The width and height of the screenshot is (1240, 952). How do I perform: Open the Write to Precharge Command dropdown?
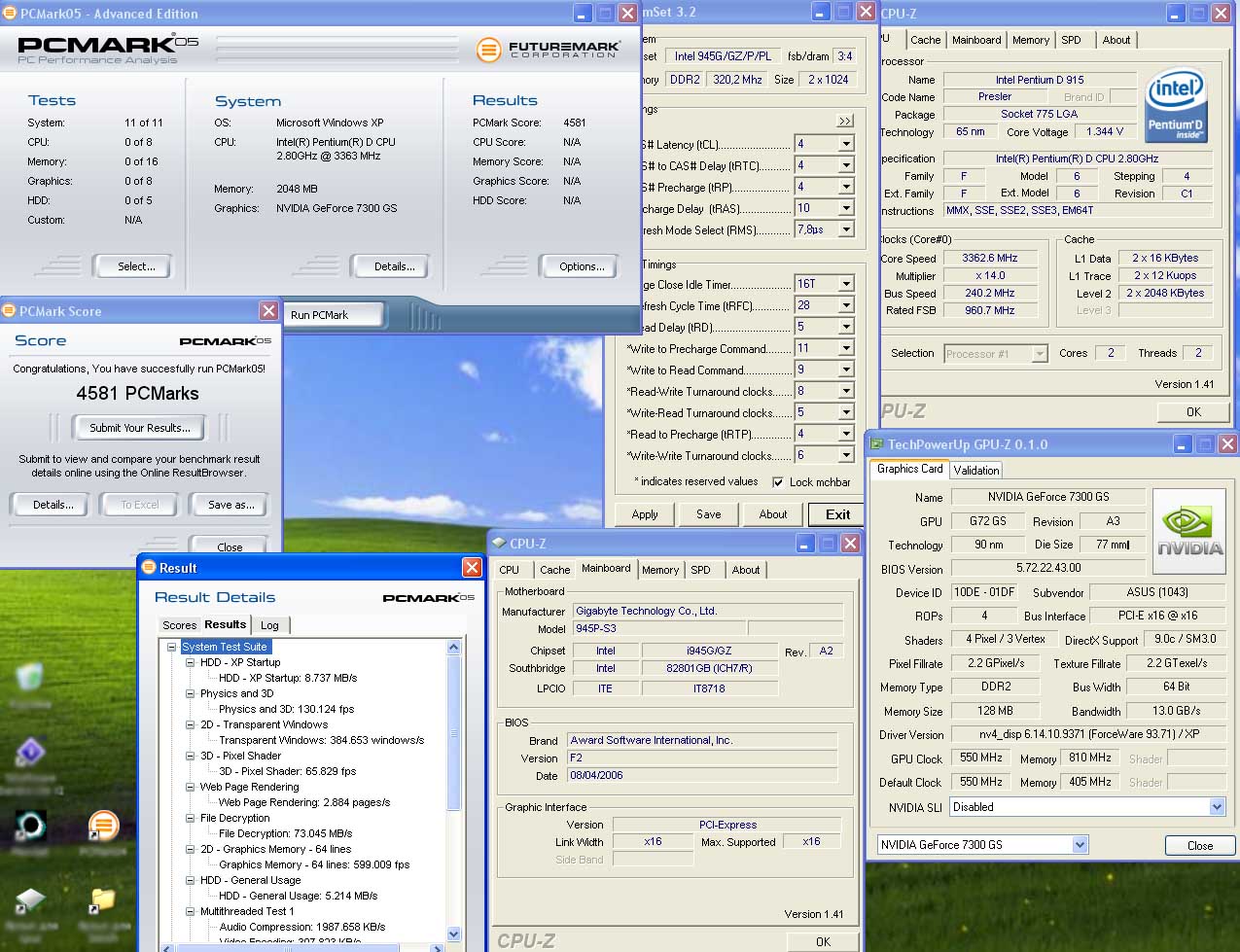click(x=846, y=348)
